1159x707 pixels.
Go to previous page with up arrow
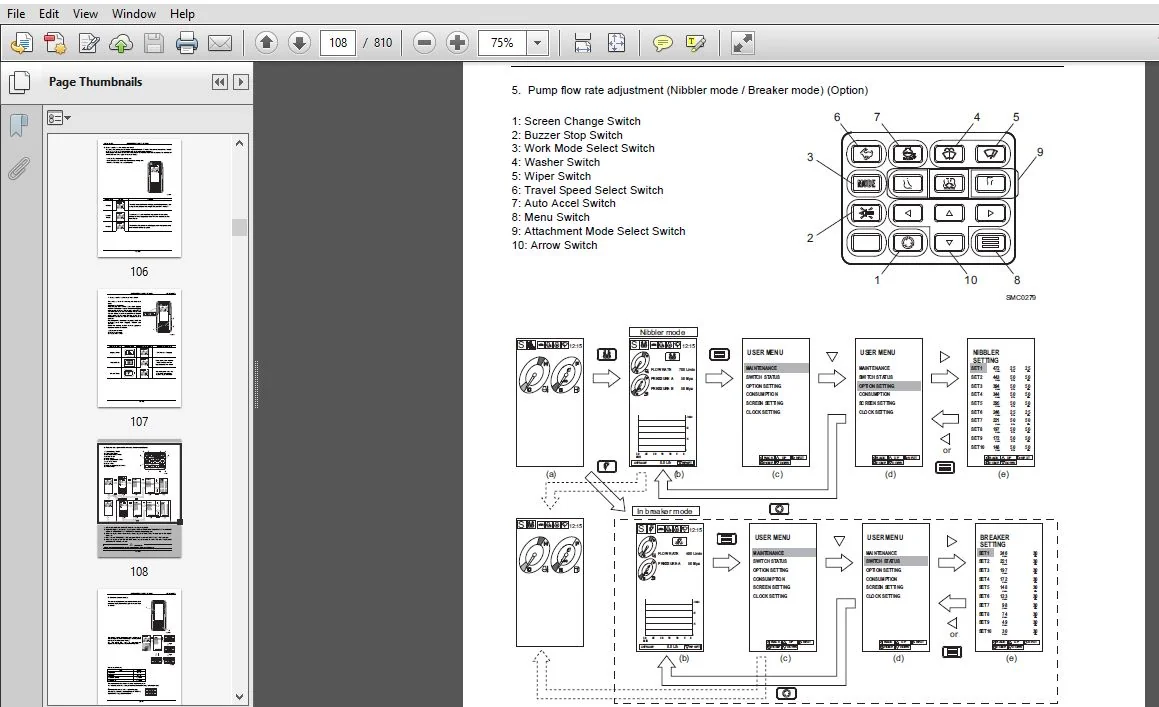[266, 43]
